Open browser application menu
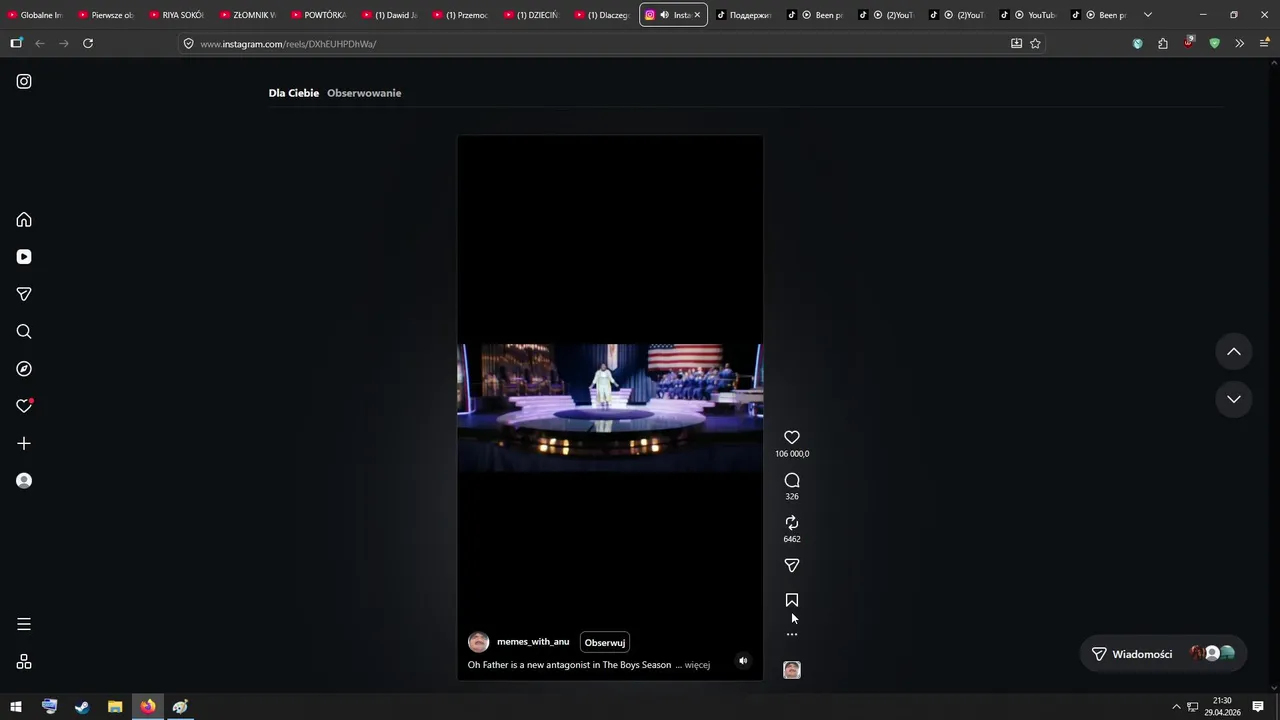This screenshot has height=720, width=1280. (x=1265, y=44)
